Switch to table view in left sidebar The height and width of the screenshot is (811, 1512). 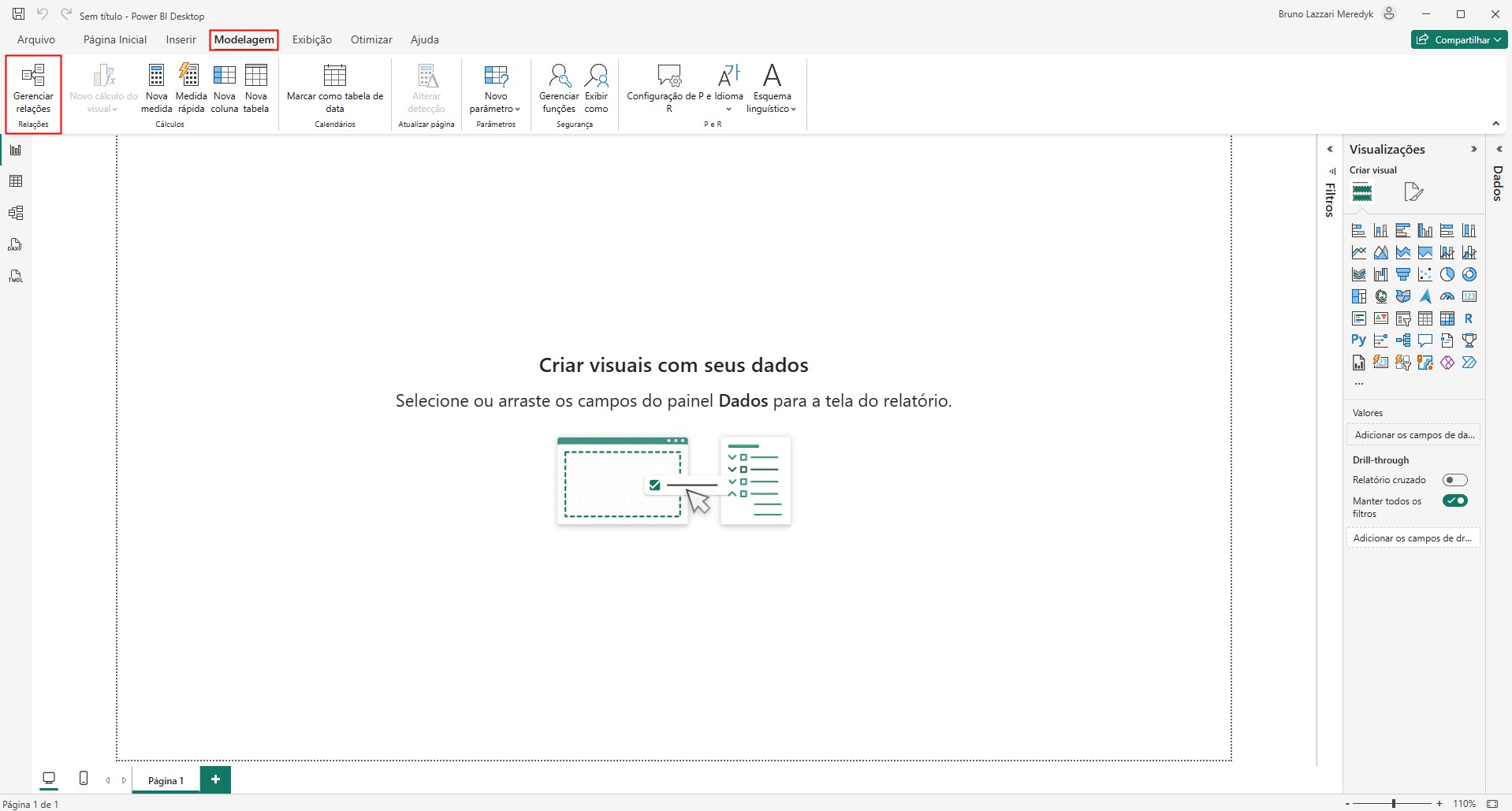point(16,181)
